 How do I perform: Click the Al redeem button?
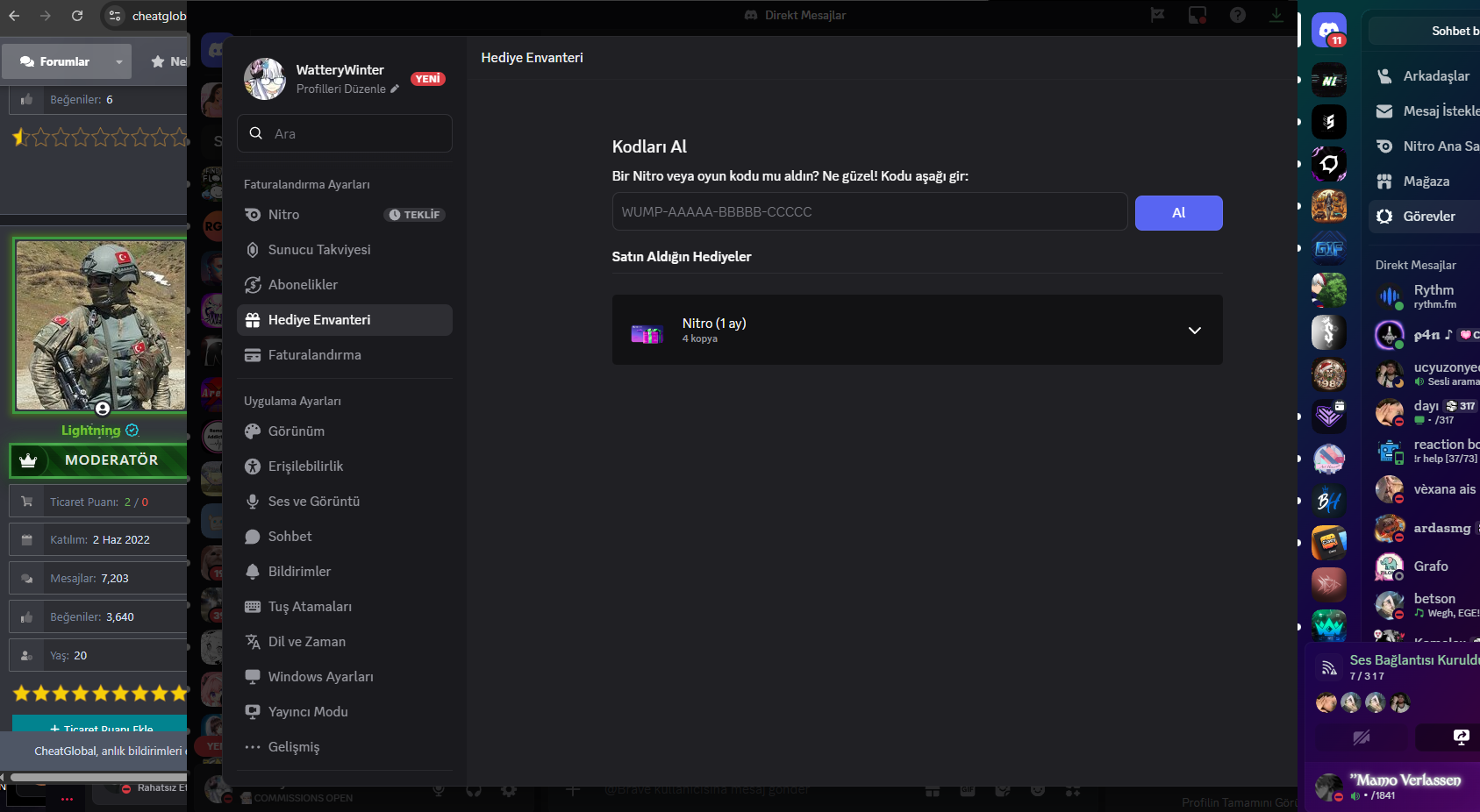(x=1178, y=213)
